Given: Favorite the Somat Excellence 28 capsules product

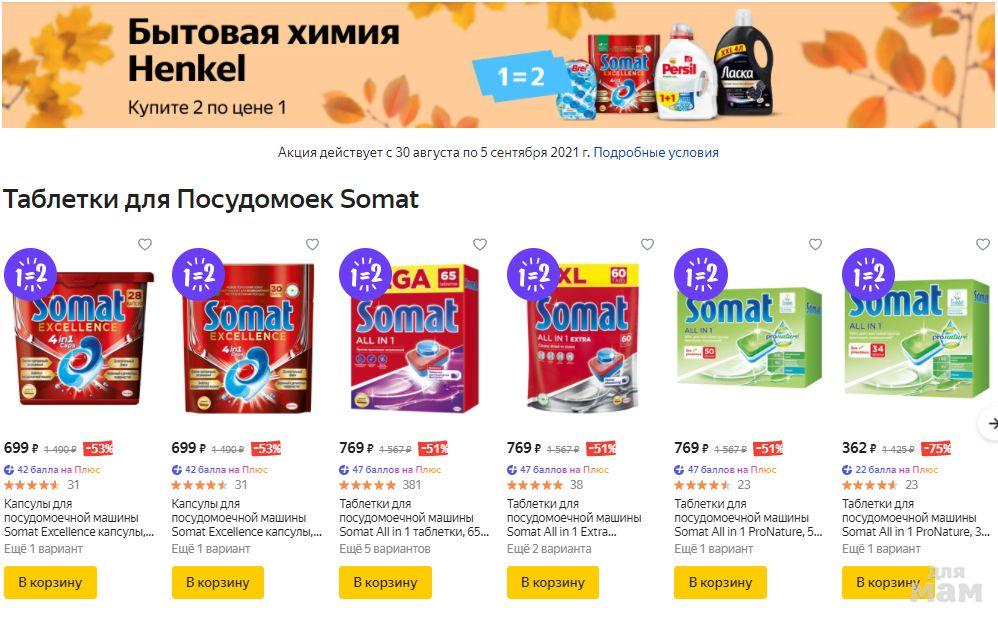Looking at the screenshot, I should click(x=145, y=244).
